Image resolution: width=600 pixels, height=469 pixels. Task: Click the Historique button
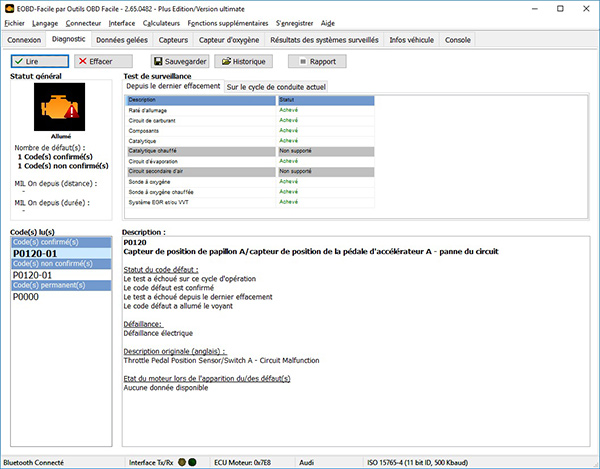click(243, 61)
